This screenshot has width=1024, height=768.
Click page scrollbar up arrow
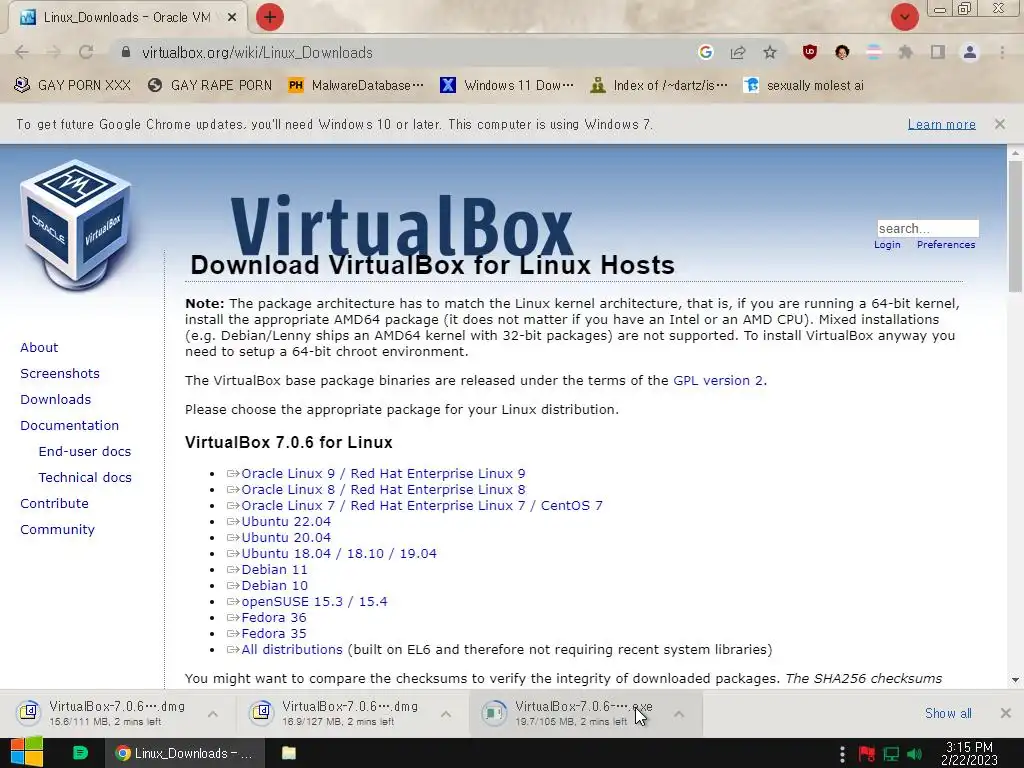(x=1015, y=153)
